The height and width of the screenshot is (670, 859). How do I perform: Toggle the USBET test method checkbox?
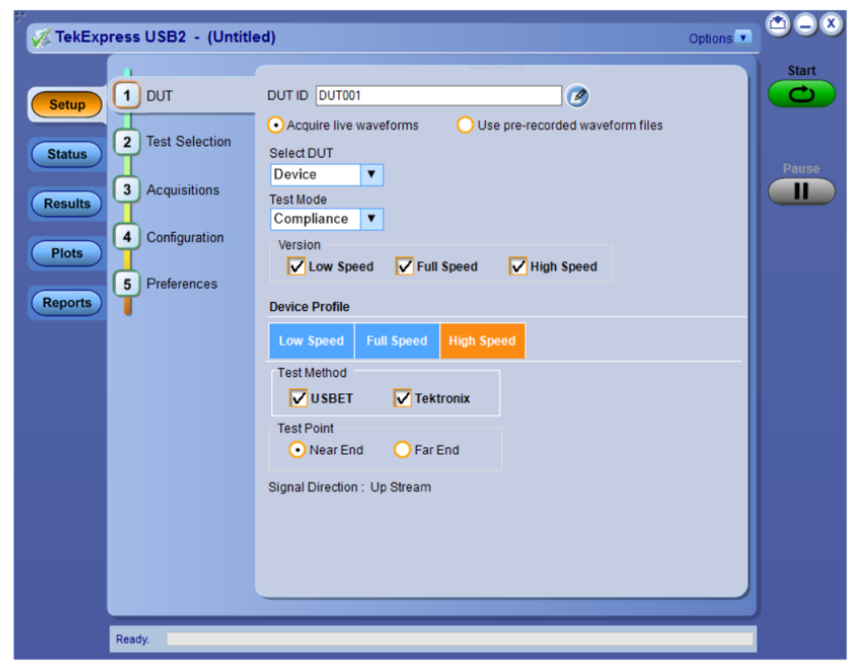coord(299,398)
